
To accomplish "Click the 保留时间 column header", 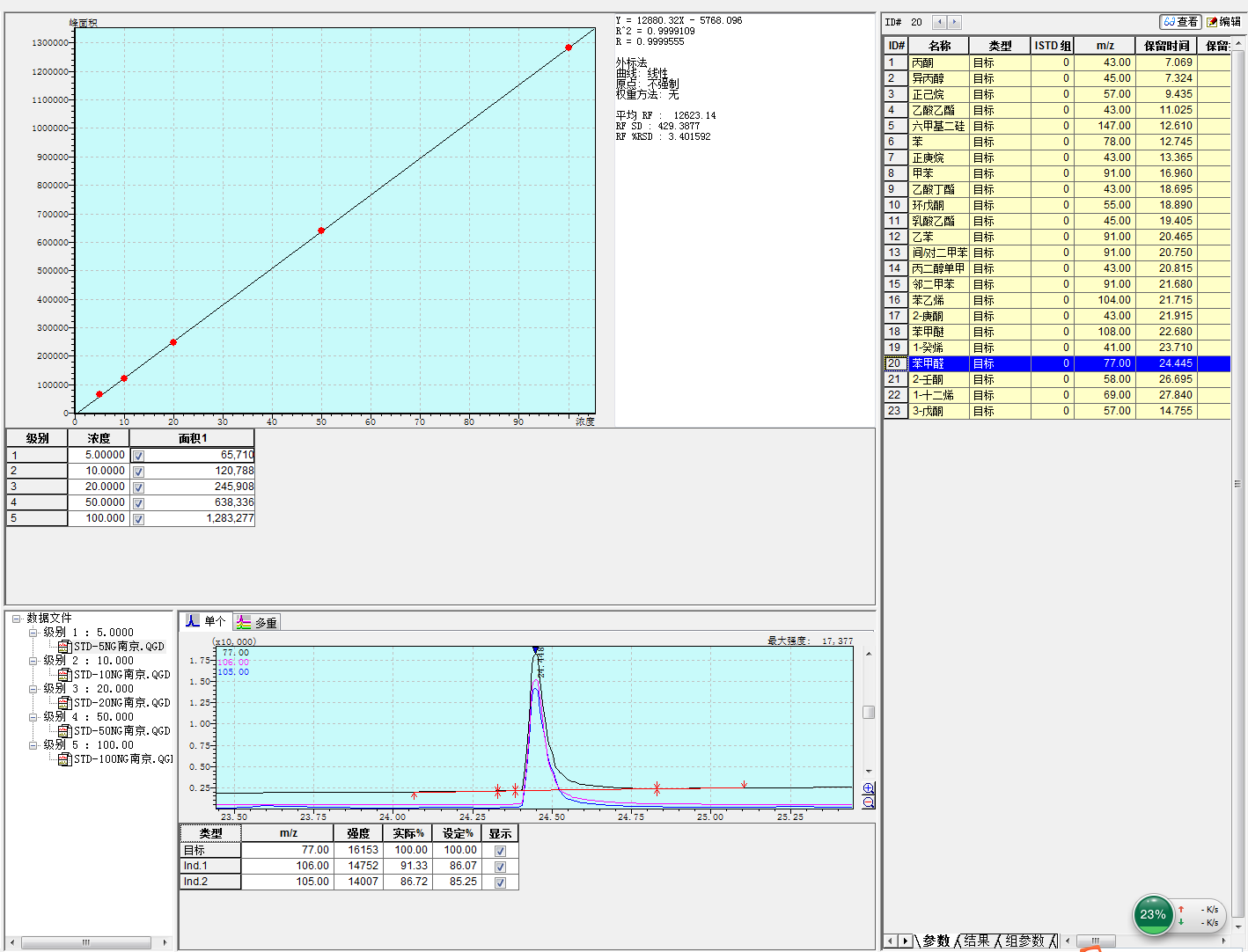I will tap(1166, 46).
